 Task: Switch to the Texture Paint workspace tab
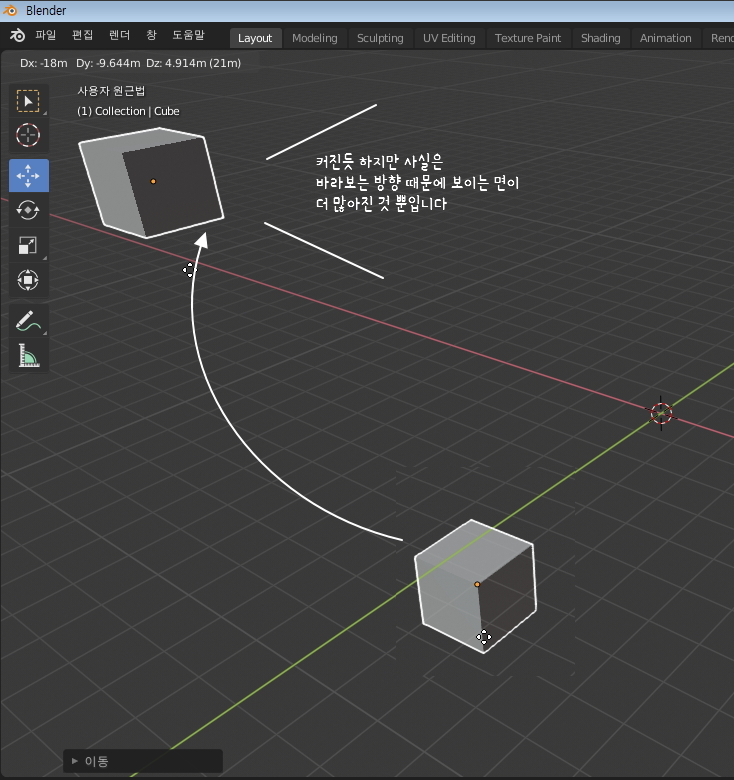tap(528, 38)
